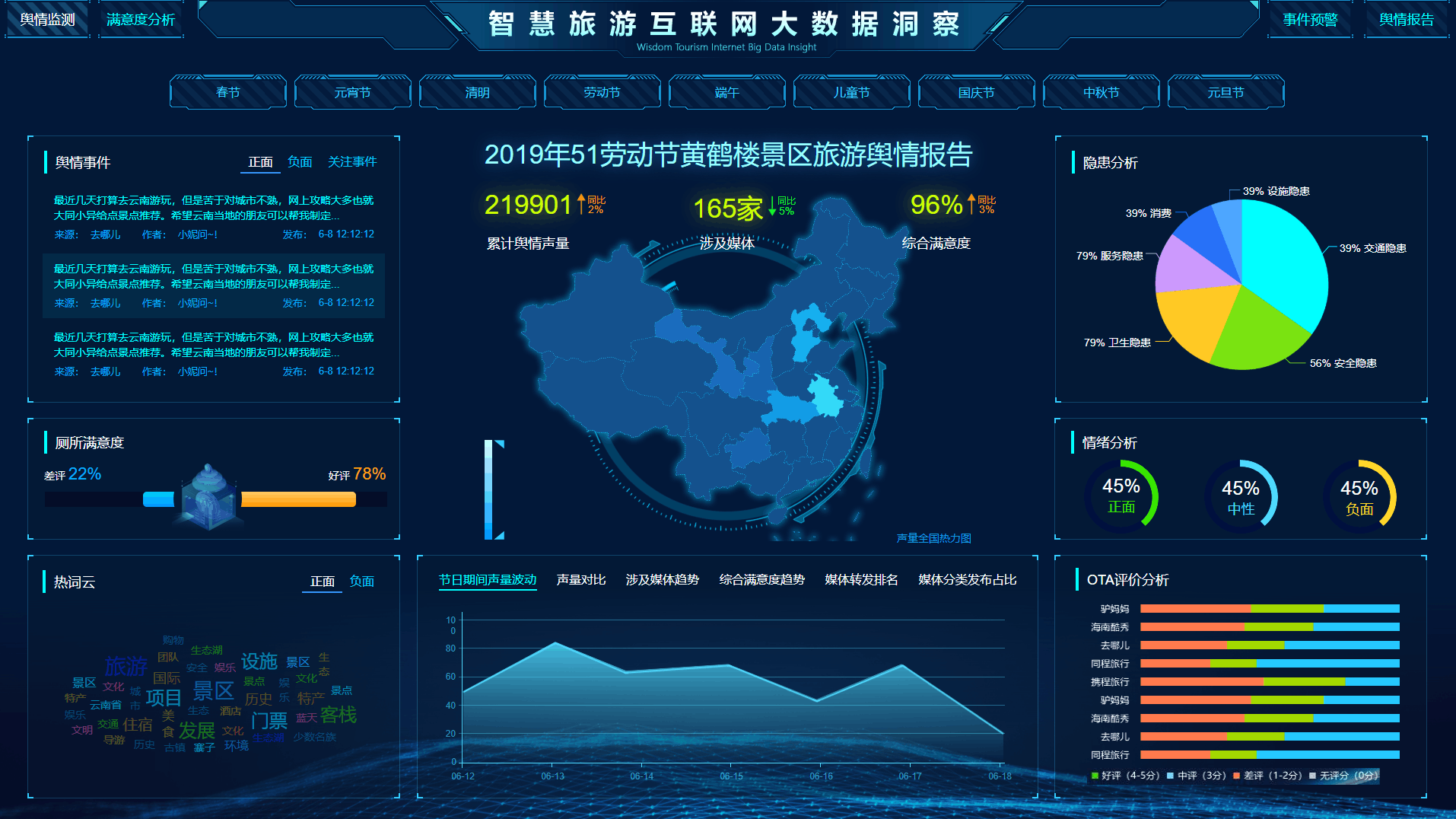Click the toilet building icon in satisfaction panel

click(208, 497)
